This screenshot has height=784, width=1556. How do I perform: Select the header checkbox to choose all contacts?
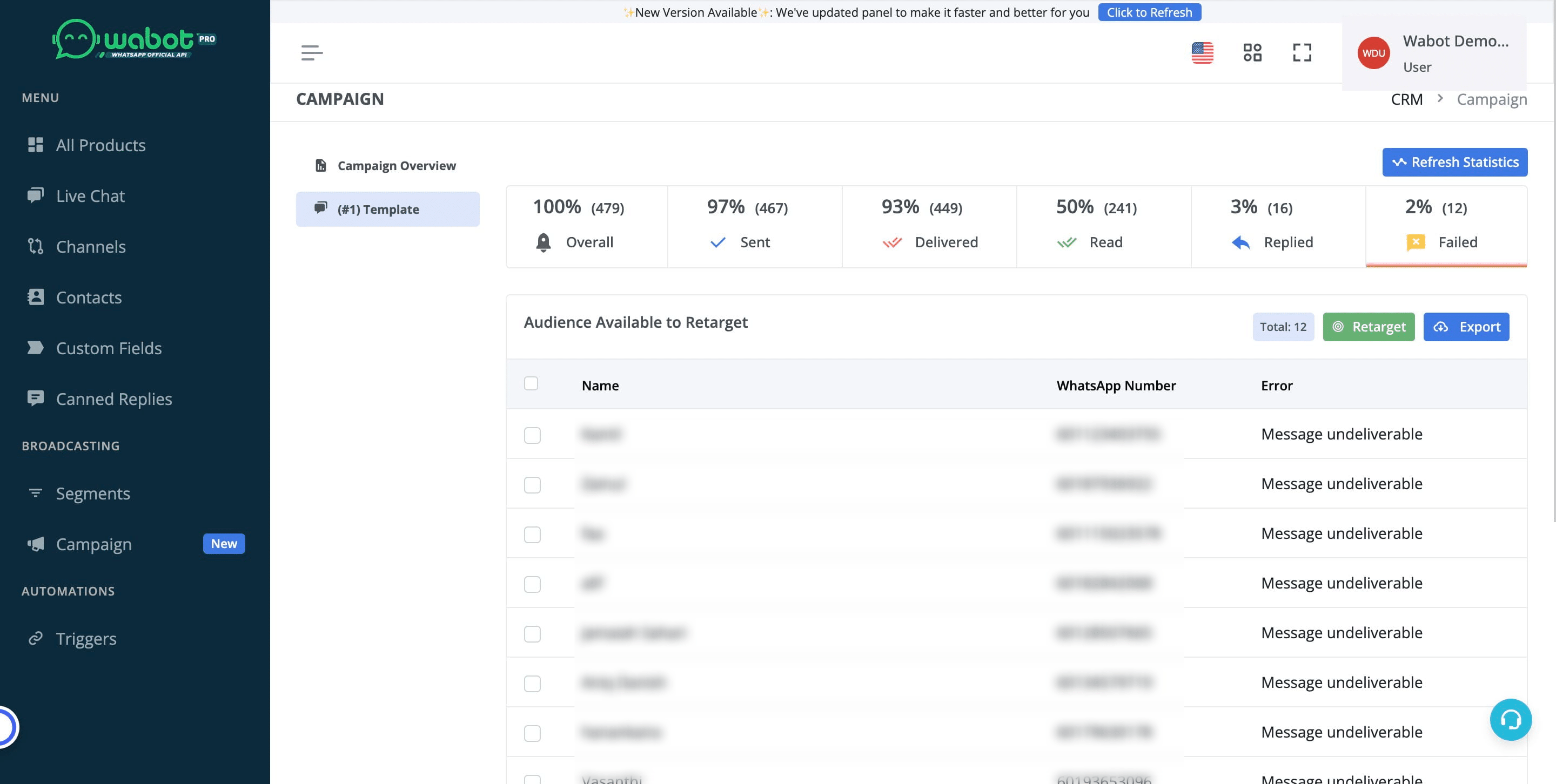coord(532,383)
